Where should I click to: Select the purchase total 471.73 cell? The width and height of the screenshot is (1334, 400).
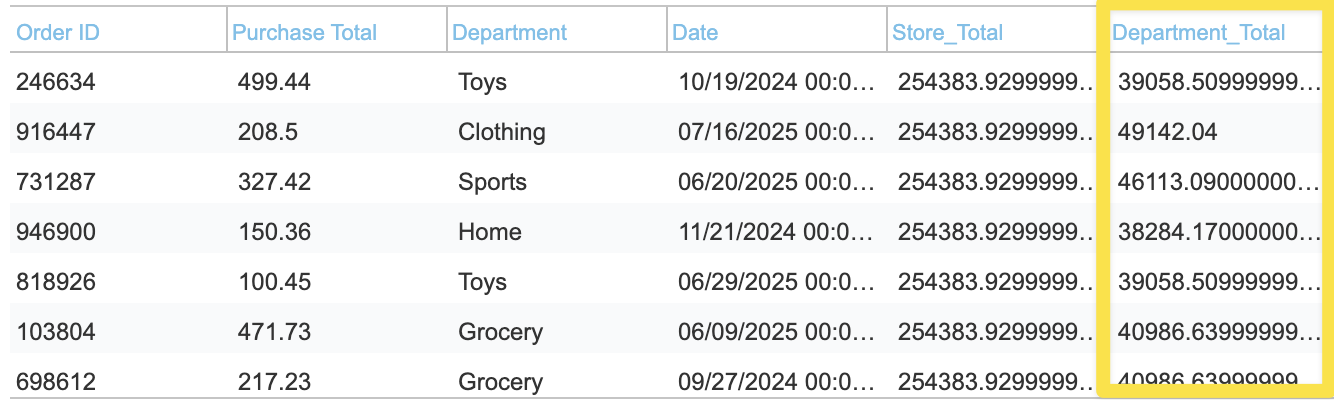tap(274, 332)
